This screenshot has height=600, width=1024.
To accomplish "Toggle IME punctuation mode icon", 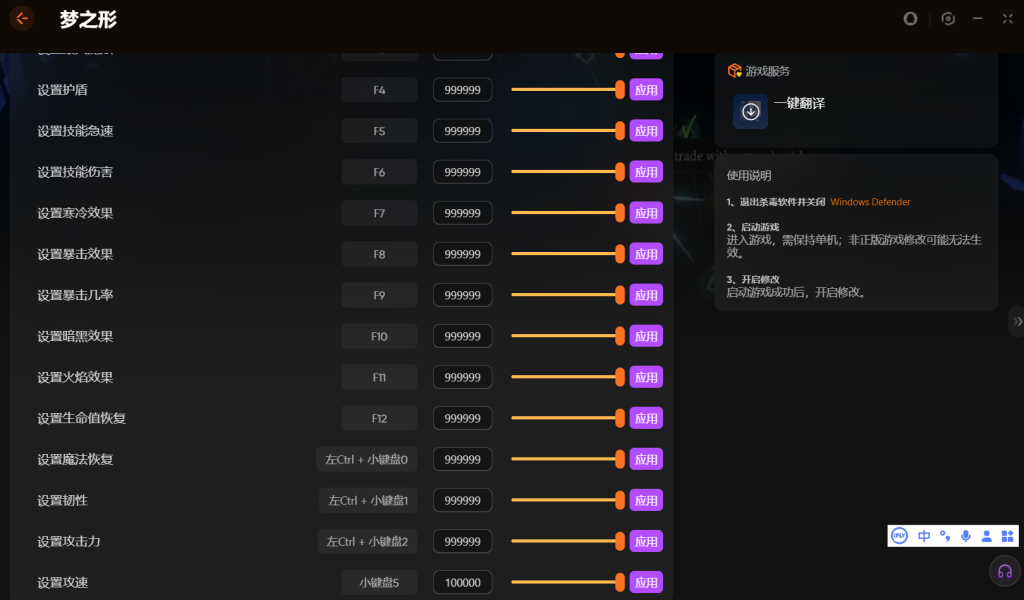I will click(944, 536).
